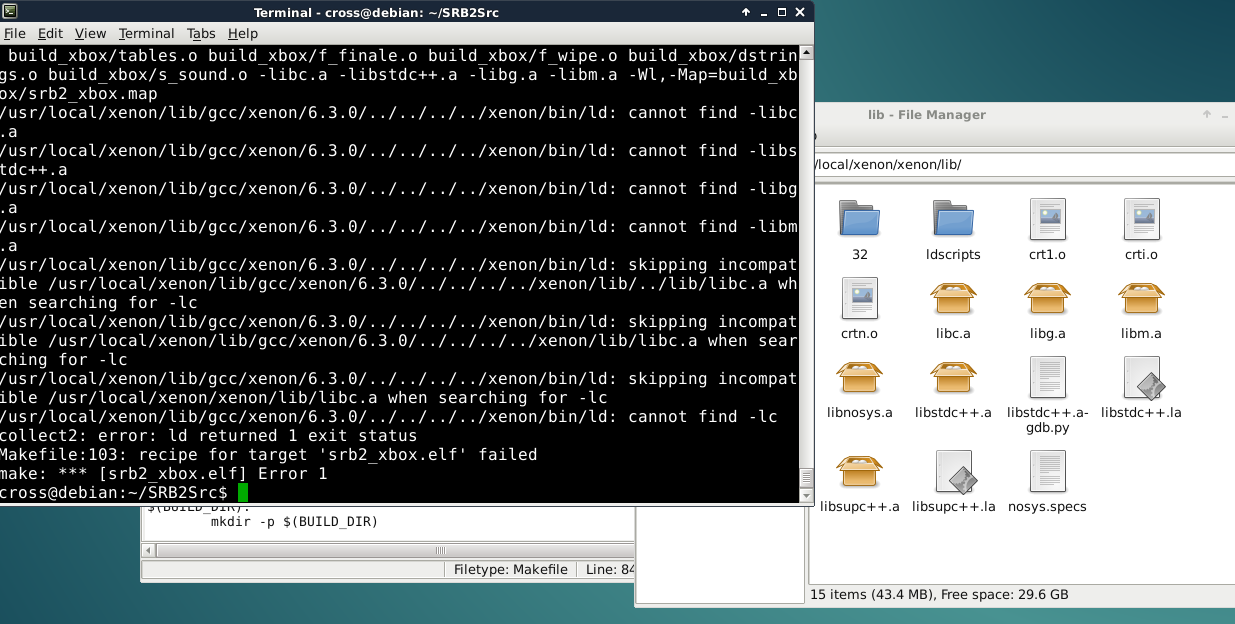Open the Terminal File menu
The height and width of the screenshot is (624, 1235).
[15, 33]
